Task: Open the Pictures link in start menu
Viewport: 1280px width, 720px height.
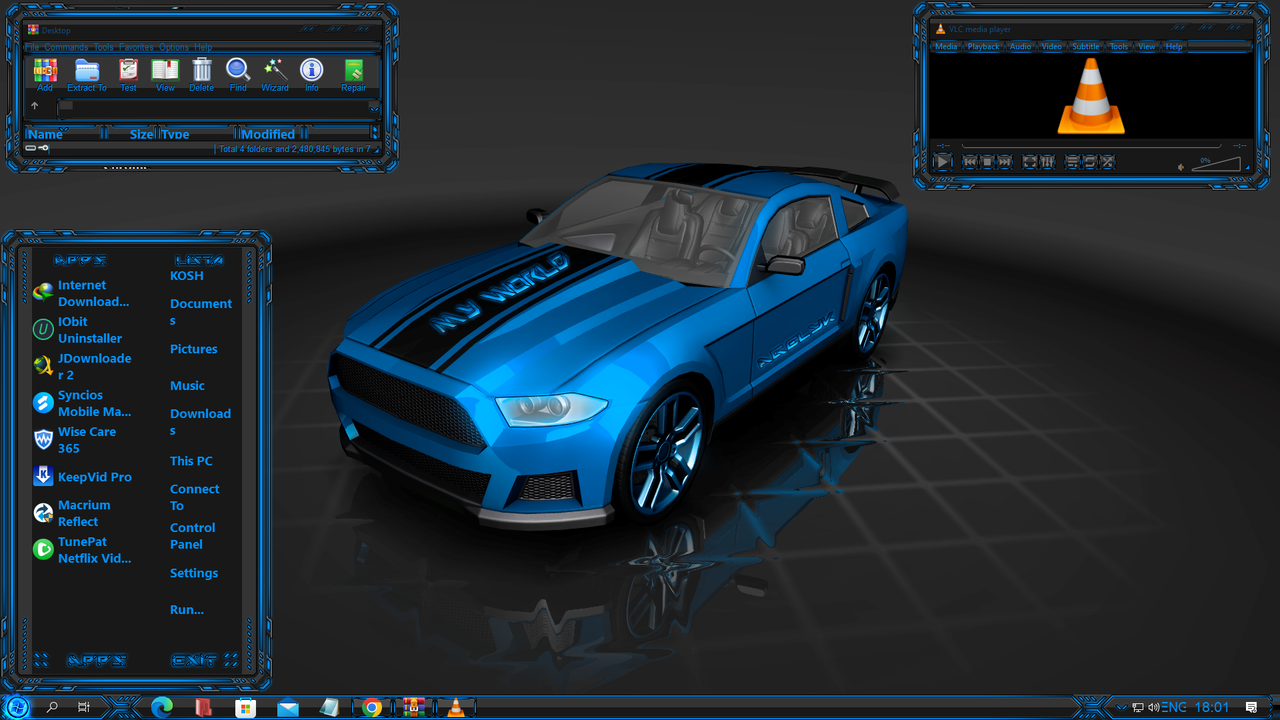Action: [x=194, y=349]
